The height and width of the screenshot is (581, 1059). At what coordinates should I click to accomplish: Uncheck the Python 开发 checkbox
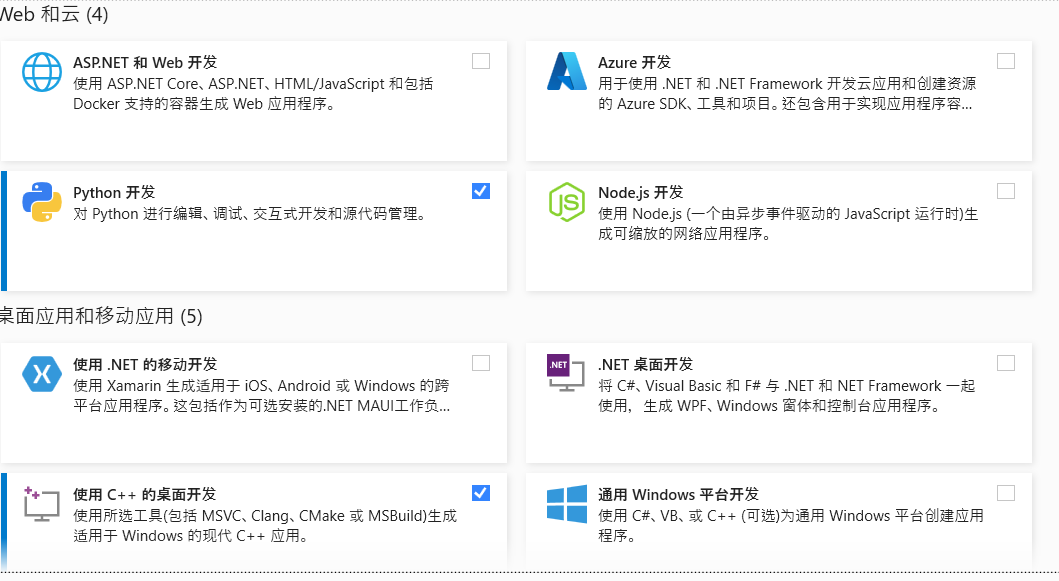pyautogui.click(x=481, y=191)
